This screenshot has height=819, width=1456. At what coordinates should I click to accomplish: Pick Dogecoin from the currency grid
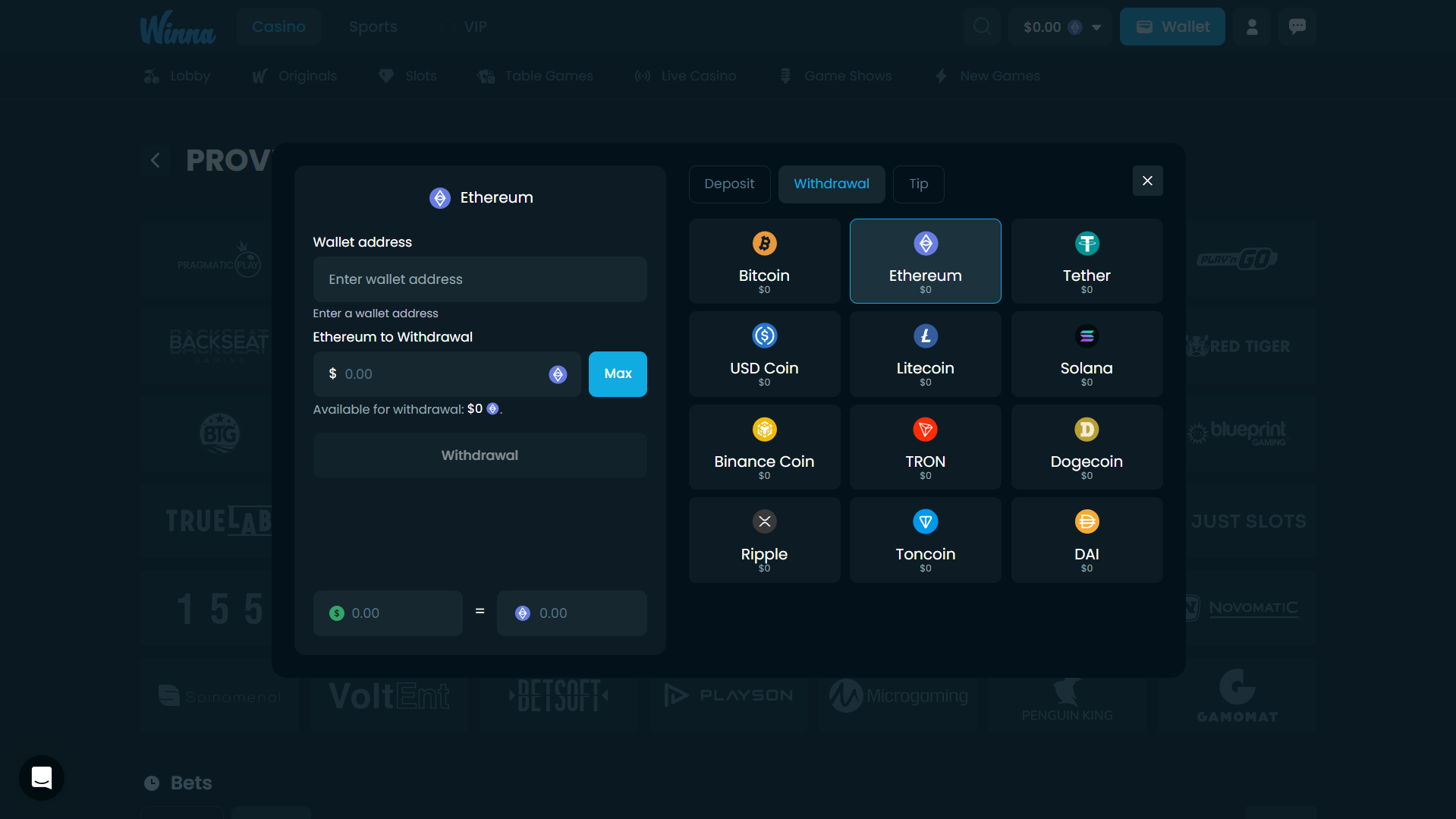[x=1086, y=447]
